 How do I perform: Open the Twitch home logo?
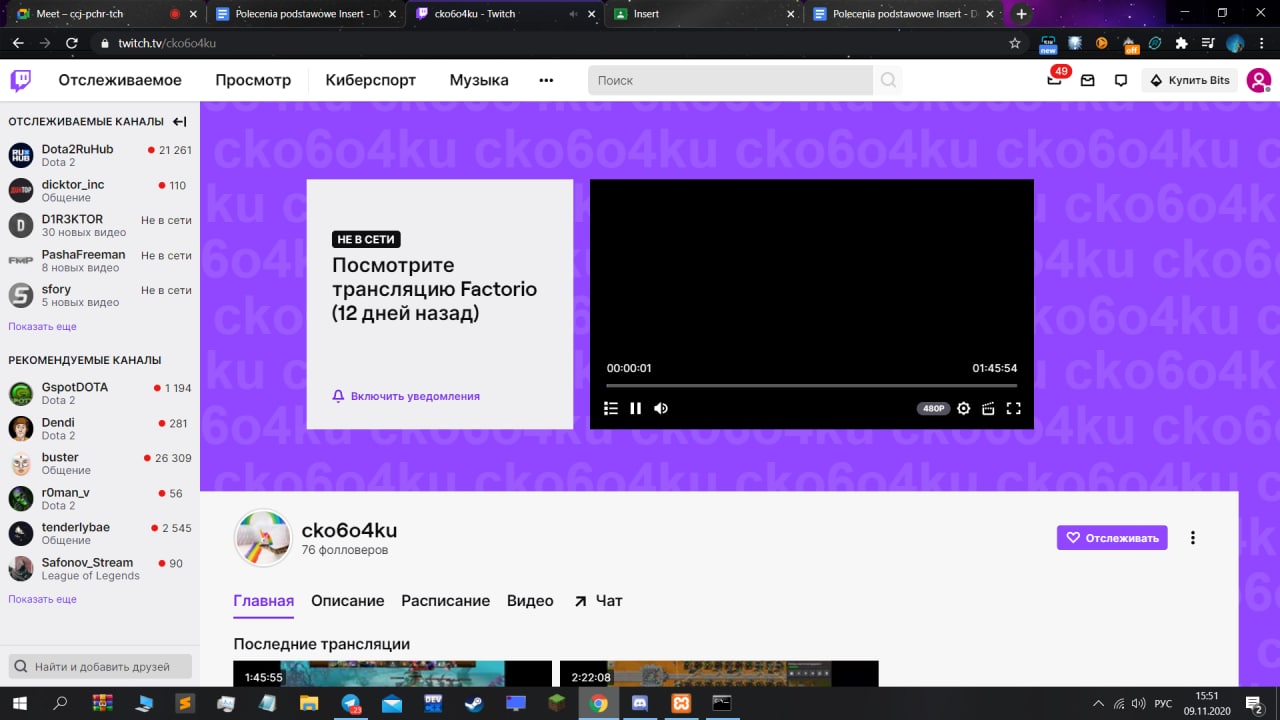coord(20,80)
